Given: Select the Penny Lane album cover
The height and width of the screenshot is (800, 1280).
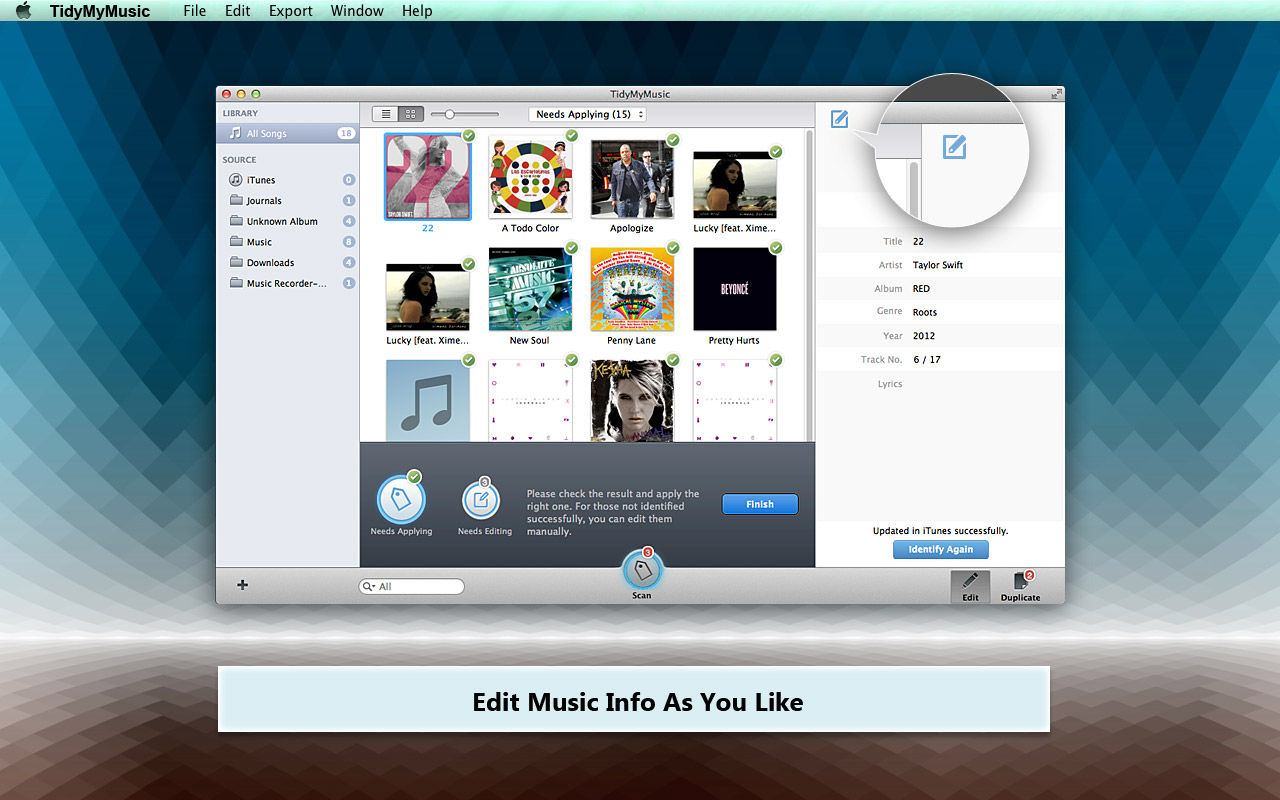Looking at the screenshot, I should pyautogui.click(x=632, y=290).
